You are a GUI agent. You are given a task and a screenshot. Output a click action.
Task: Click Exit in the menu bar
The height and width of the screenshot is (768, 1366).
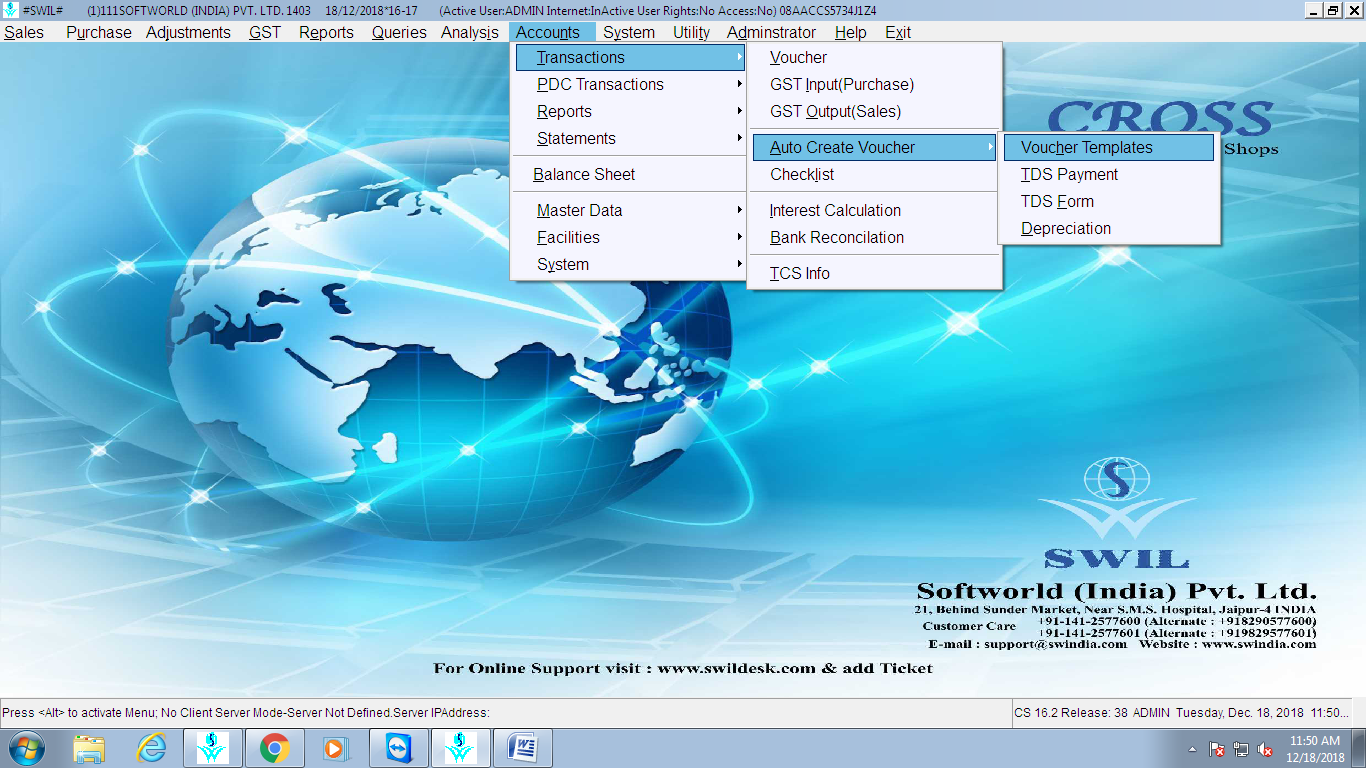coord(898,32)
